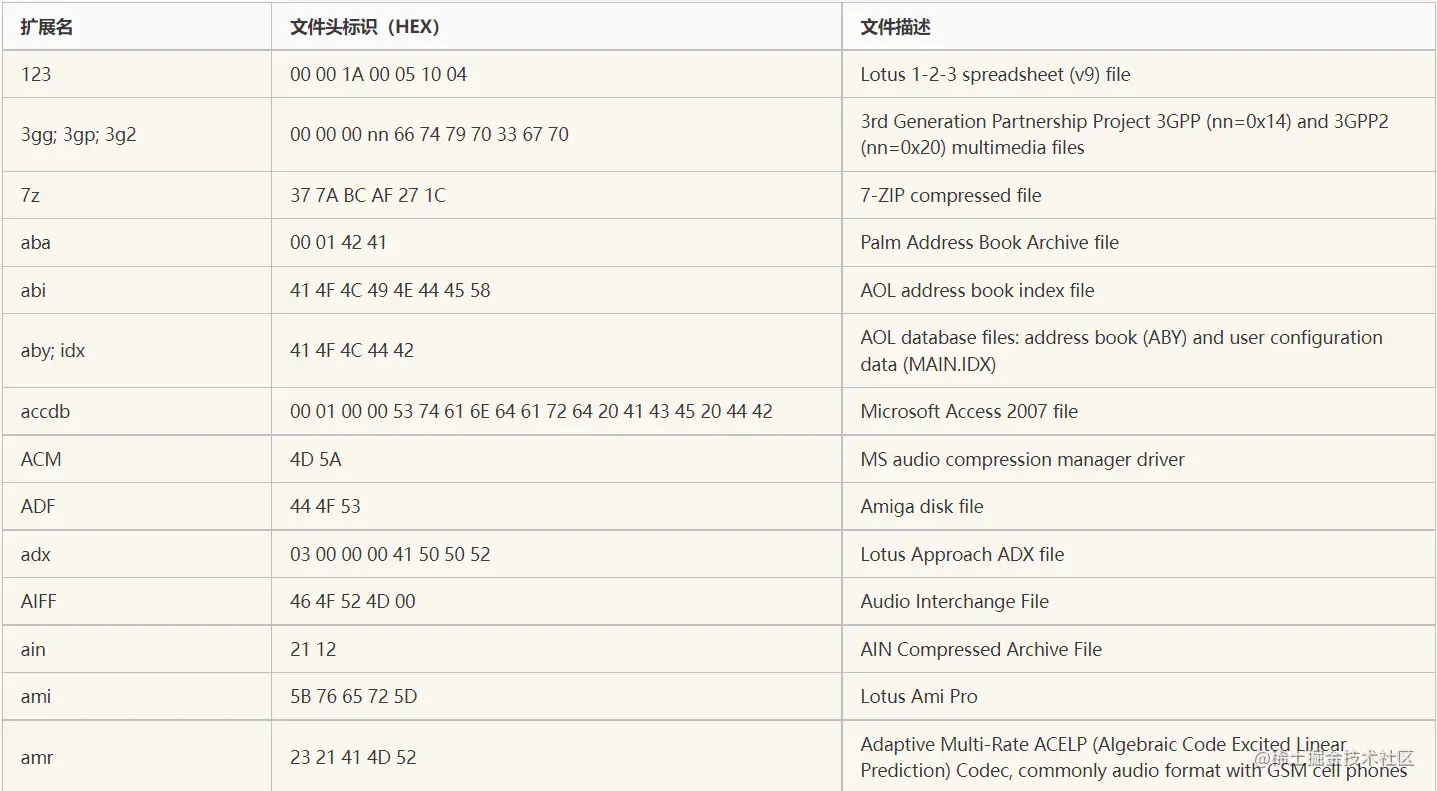Image resolution: width=1437 pixels, height=791 pixels.
Task: Select the 7z extension cell
Action: coord(31,195)
